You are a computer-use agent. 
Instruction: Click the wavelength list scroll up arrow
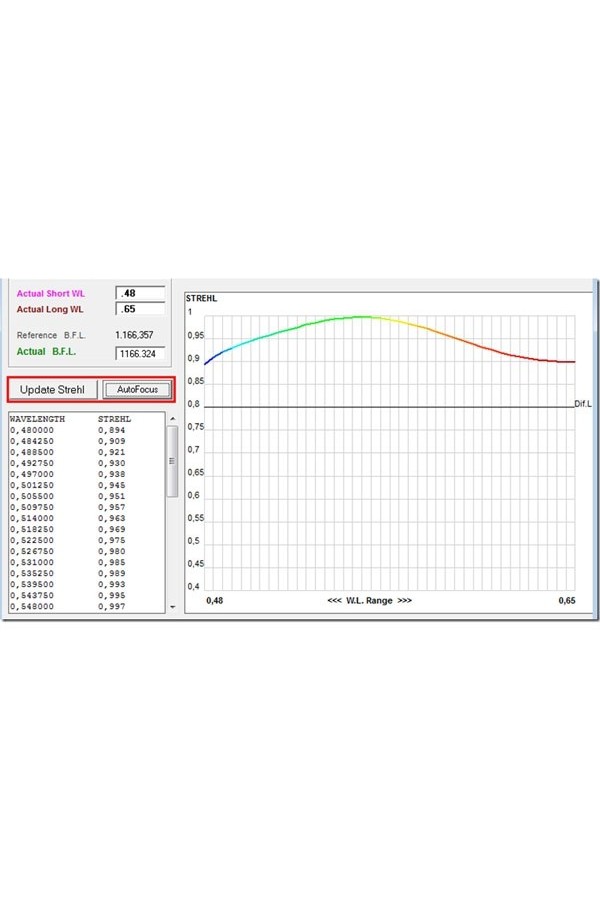172,418
